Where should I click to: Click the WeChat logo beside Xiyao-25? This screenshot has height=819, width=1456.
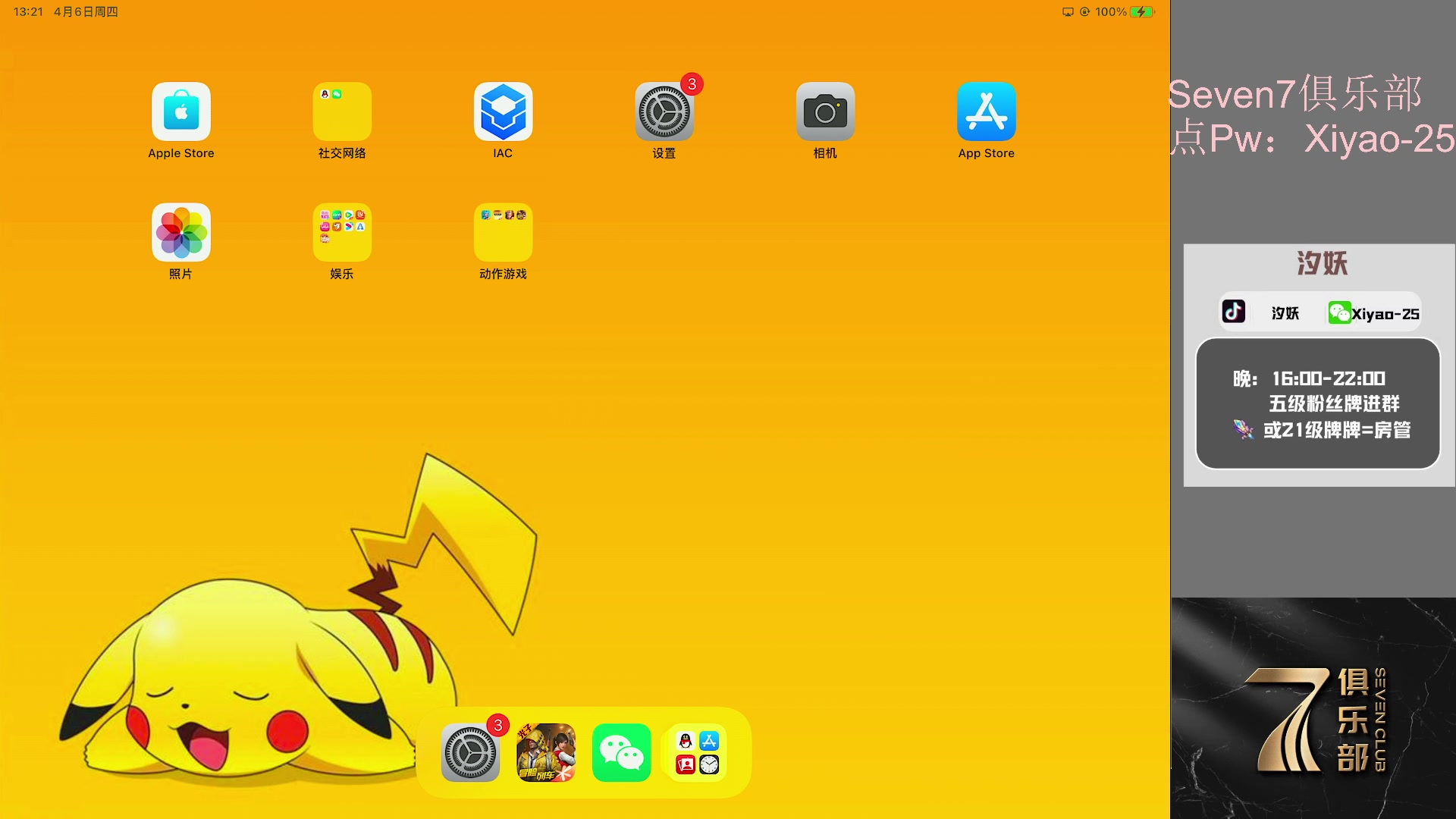coord(1339,312)
